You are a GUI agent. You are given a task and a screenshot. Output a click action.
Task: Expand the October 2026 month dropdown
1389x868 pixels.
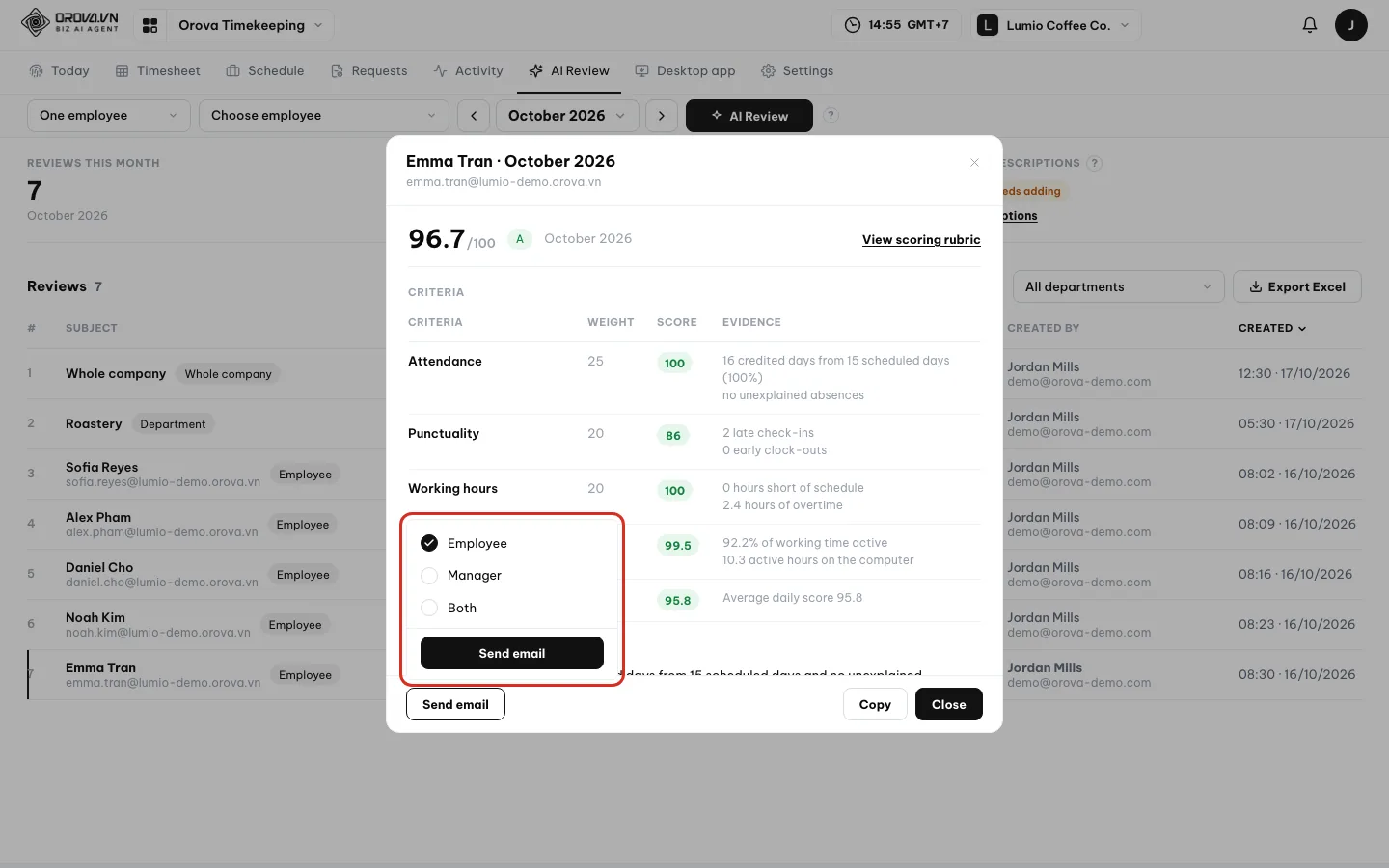pyautogui.click(x=567, y=116)
